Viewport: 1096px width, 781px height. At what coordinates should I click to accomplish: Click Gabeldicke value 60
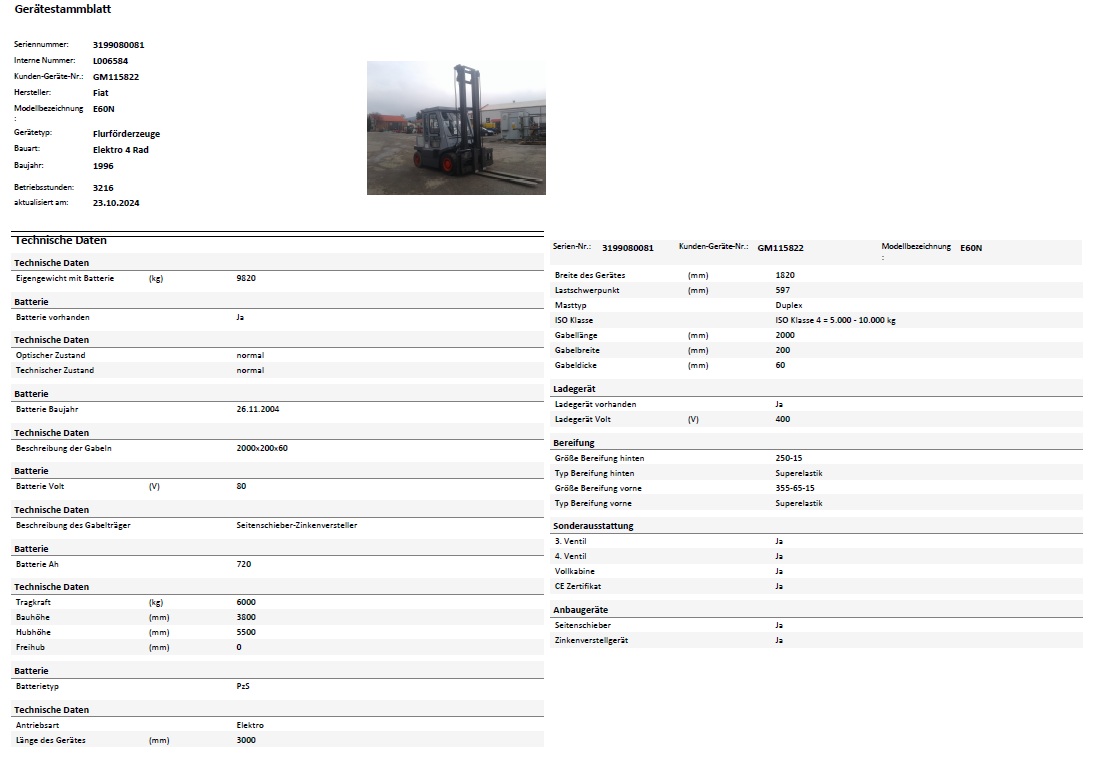point(780,365)
